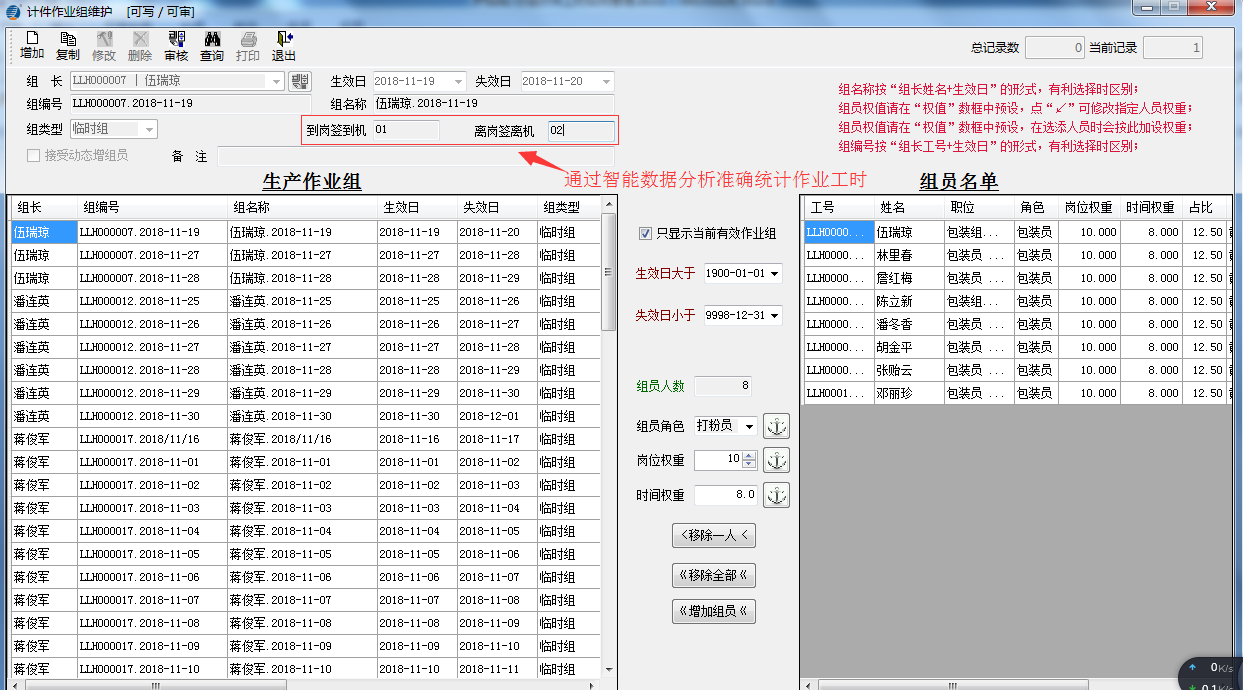This screenshot has width=1243, height=690.
Task: Click the 到岗签到机 input field
Action: click(405, 131)
